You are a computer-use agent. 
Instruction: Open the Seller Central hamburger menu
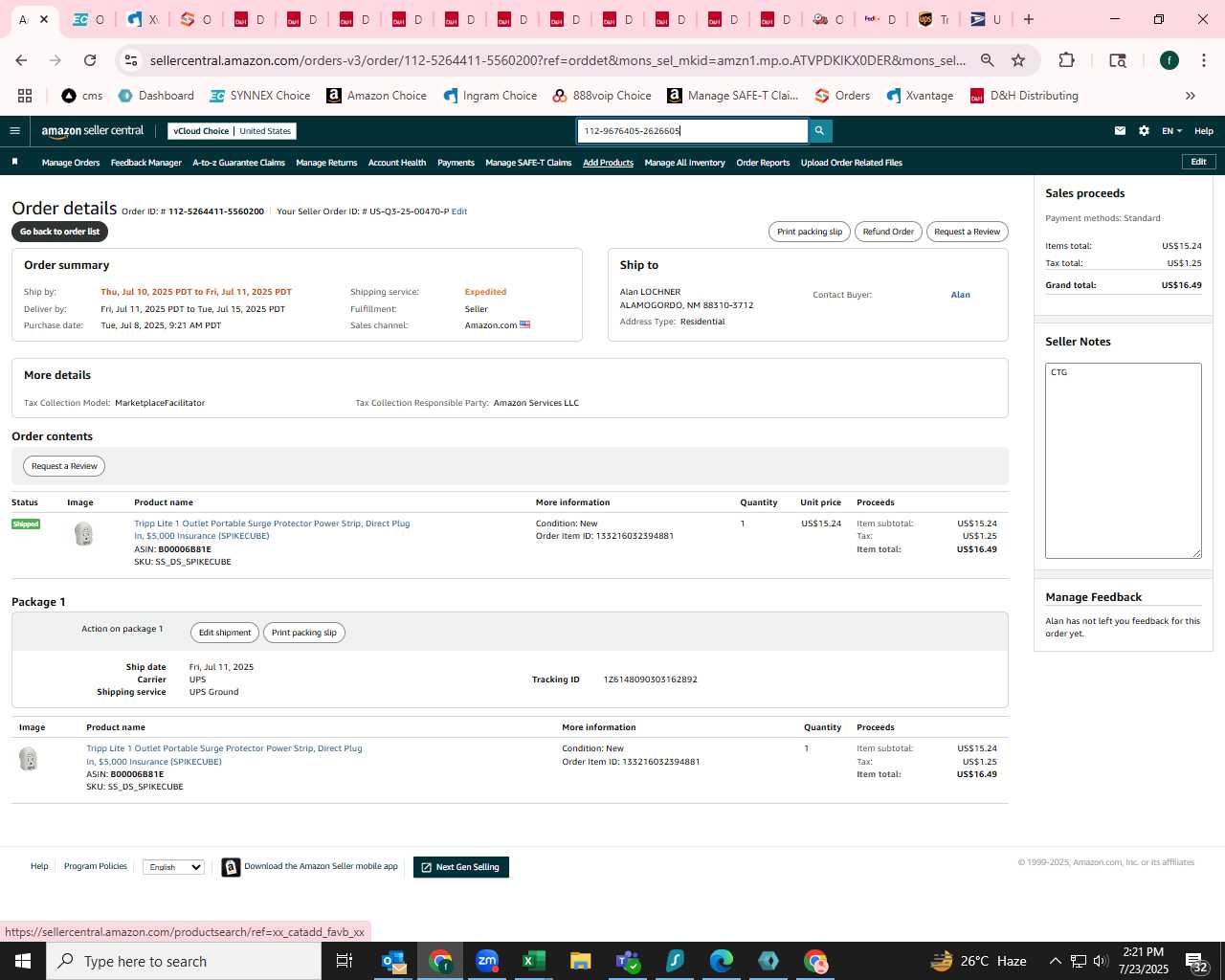(x=14, y=131)
